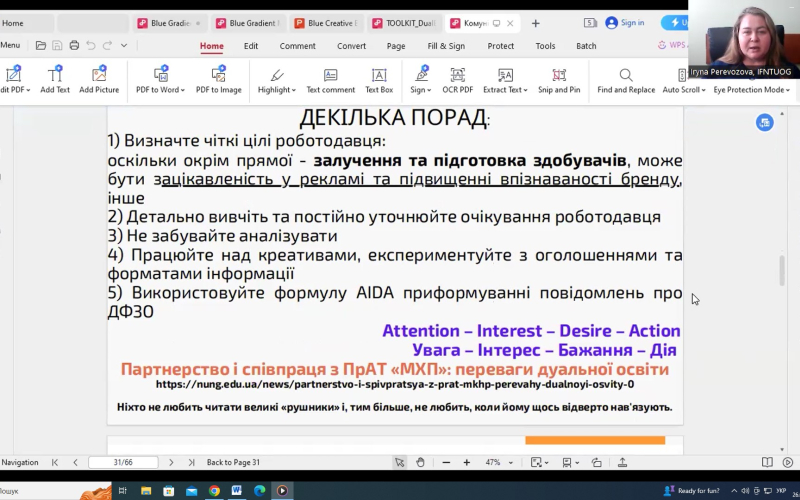The height and width of the screenshot is (500, 800).
Task: Open the Batch ribbon tab
Action: click(x=586, y=46)
